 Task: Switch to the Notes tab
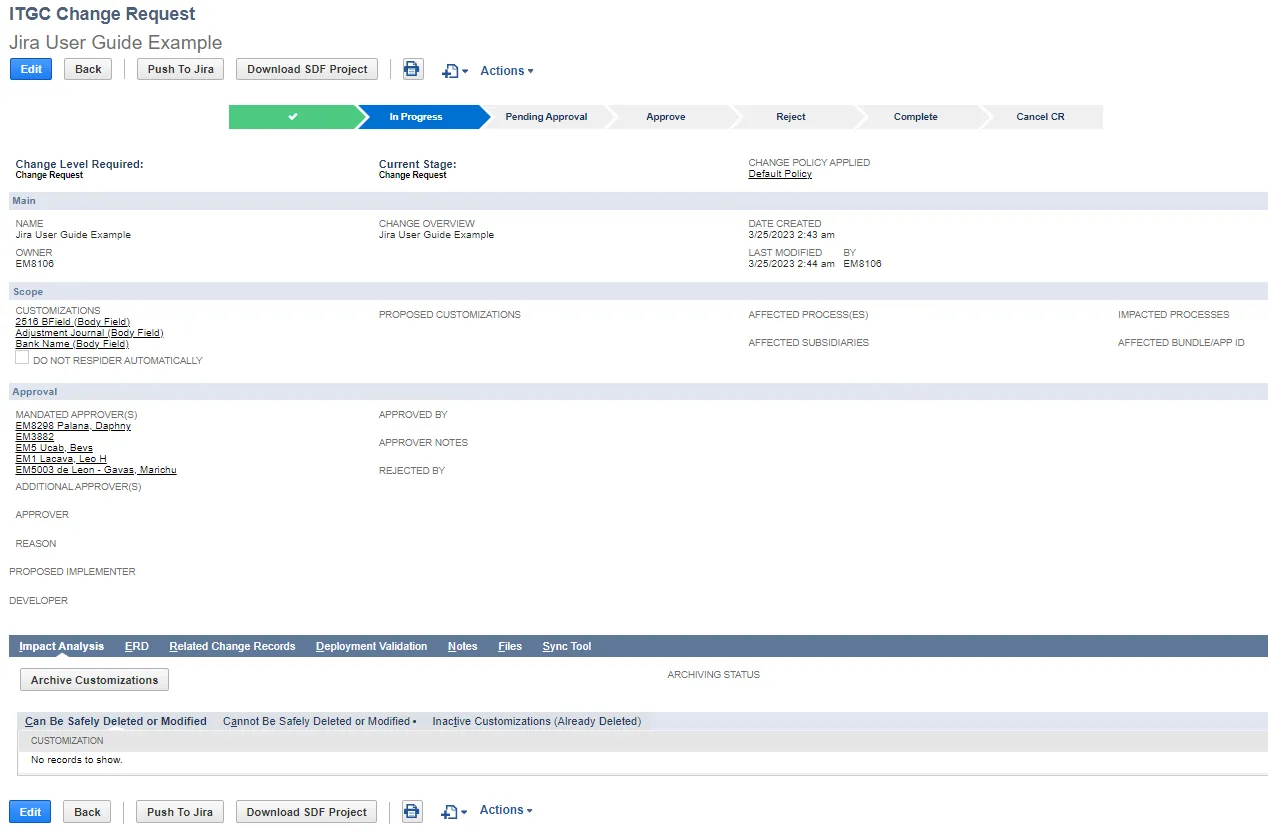[x=463, y=646]
